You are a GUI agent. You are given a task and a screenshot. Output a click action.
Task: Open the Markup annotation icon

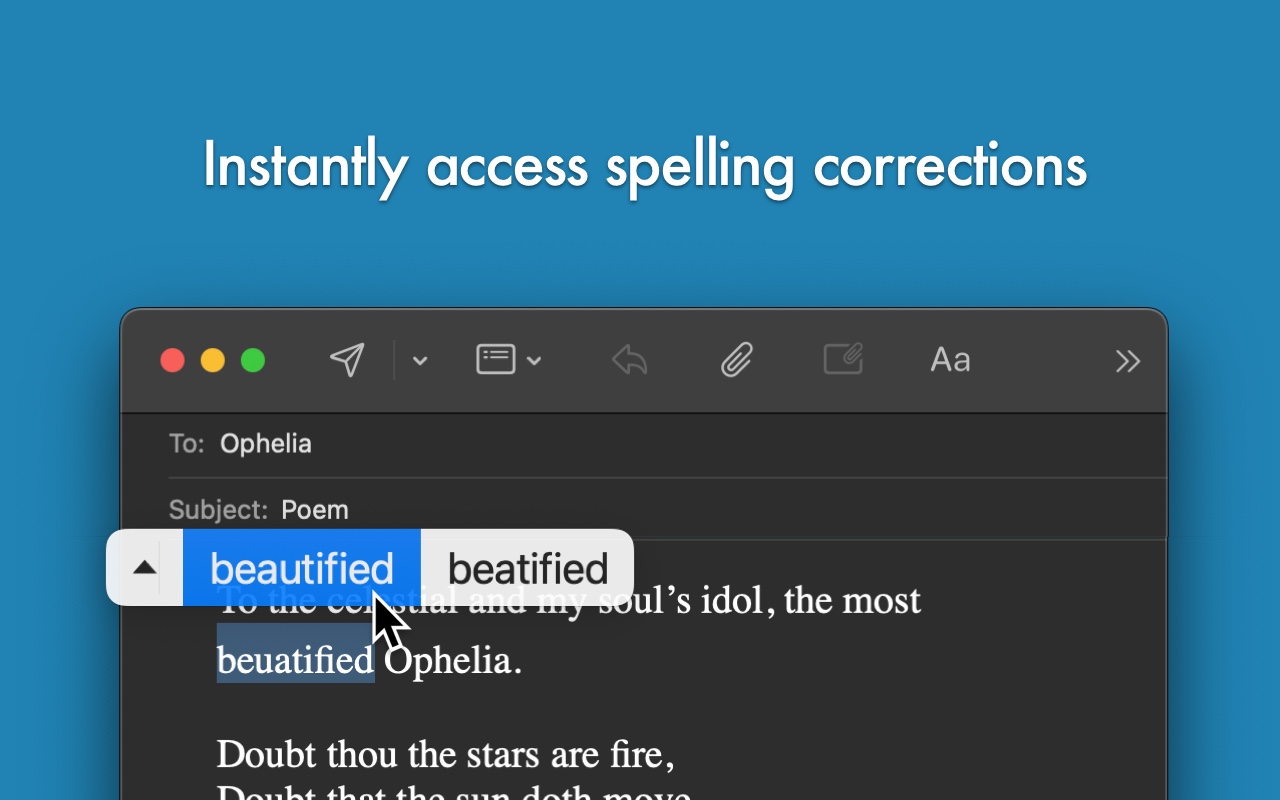(843, 359)
